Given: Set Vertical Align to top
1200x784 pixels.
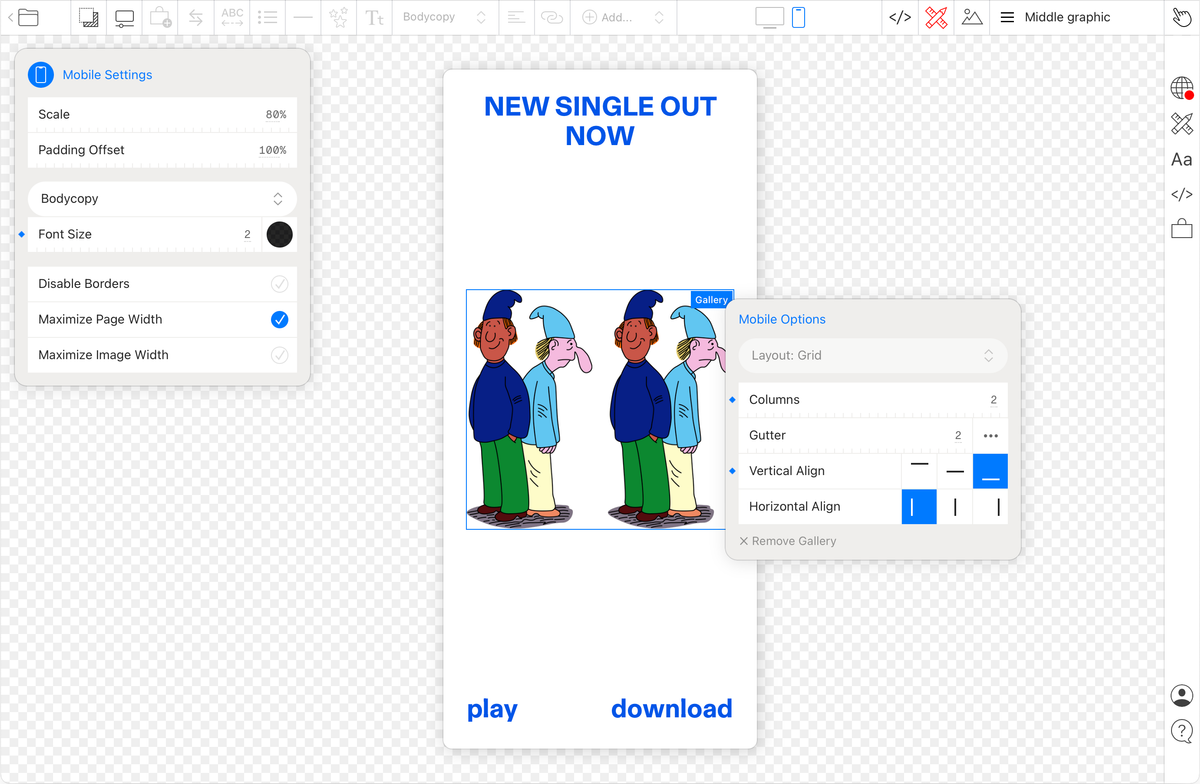Looking at the screenshot, I should 918,471.
